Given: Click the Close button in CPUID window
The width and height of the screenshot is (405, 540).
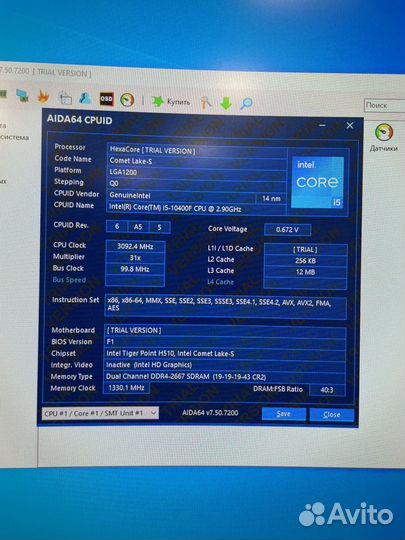Looking at the screenshot, I should (x=332, y=415).
